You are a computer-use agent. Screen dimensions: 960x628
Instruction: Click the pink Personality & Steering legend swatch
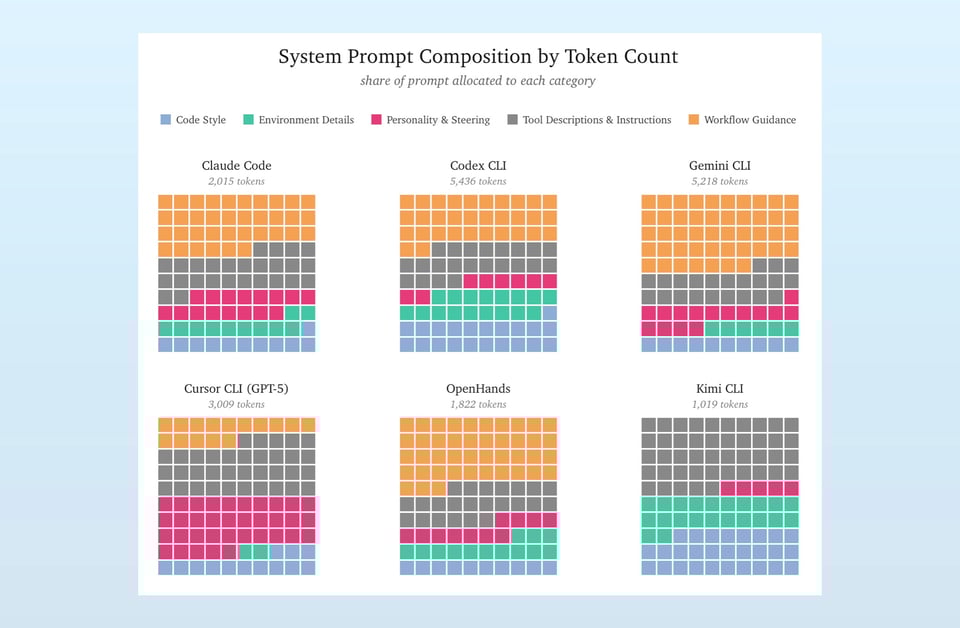[x=376, y=120]
